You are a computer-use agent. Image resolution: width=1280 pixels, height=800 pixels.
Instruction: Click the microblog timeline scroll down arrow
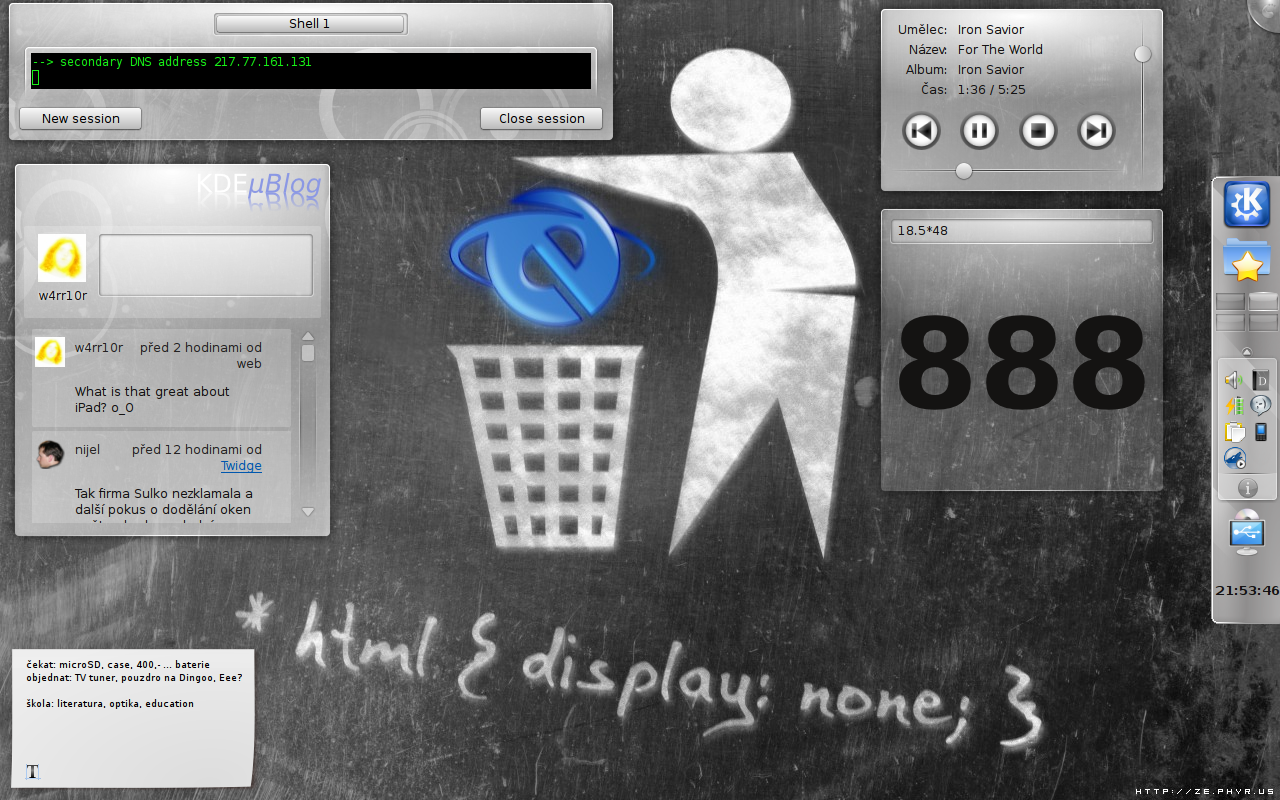pos(308,511)
